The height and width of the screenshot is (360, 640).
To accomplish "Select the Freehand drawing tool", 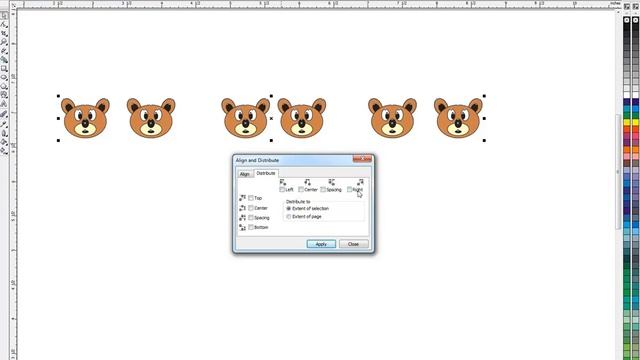I will click(x=4, y=51).
